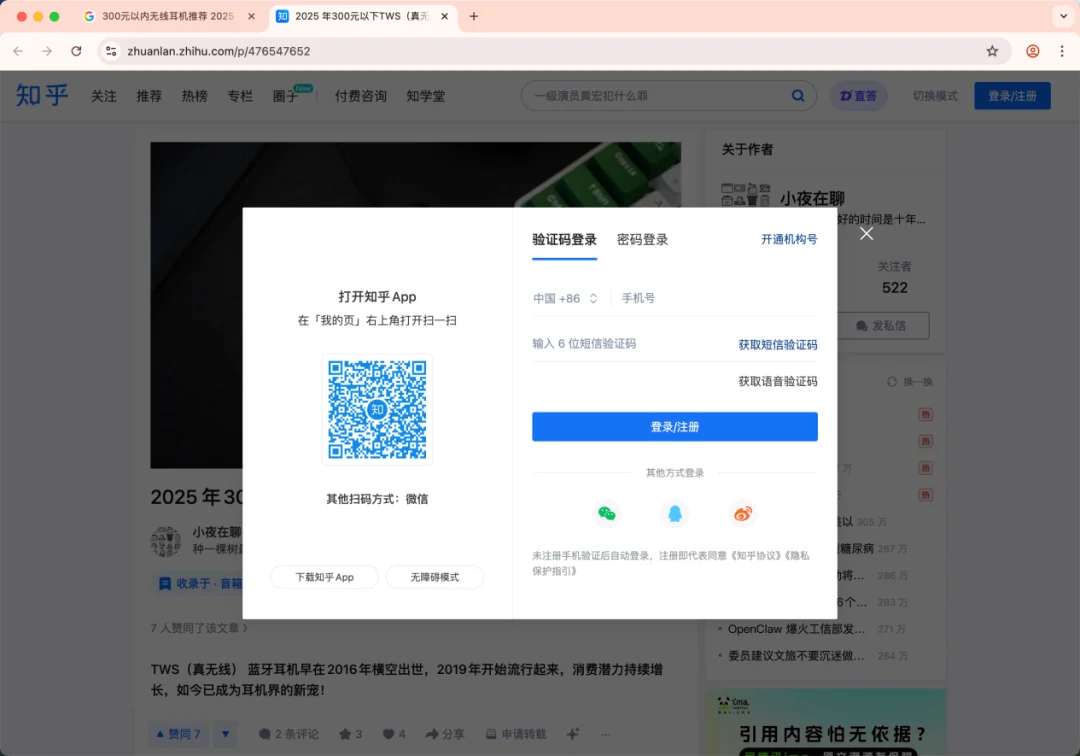1080x756 pixels.
Task: Open the 分享 share icon under the article
Action: click(445, 733)
